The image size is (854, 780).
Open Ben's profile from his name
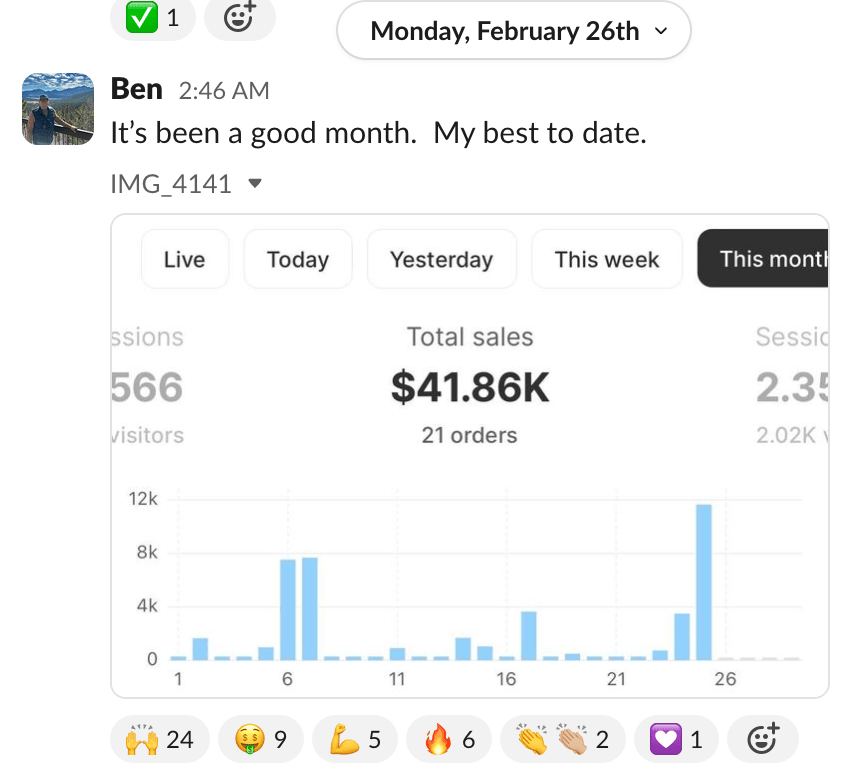point(137,89)
